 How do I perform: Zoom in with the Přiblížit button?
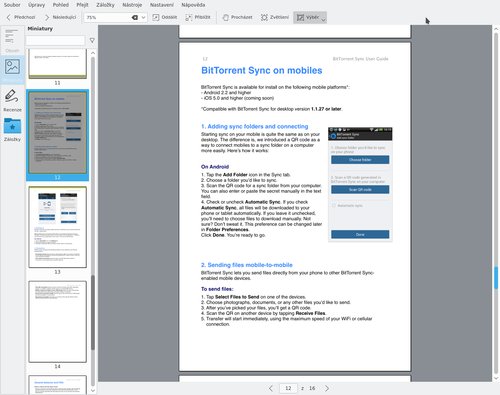[x=198, y=17]
